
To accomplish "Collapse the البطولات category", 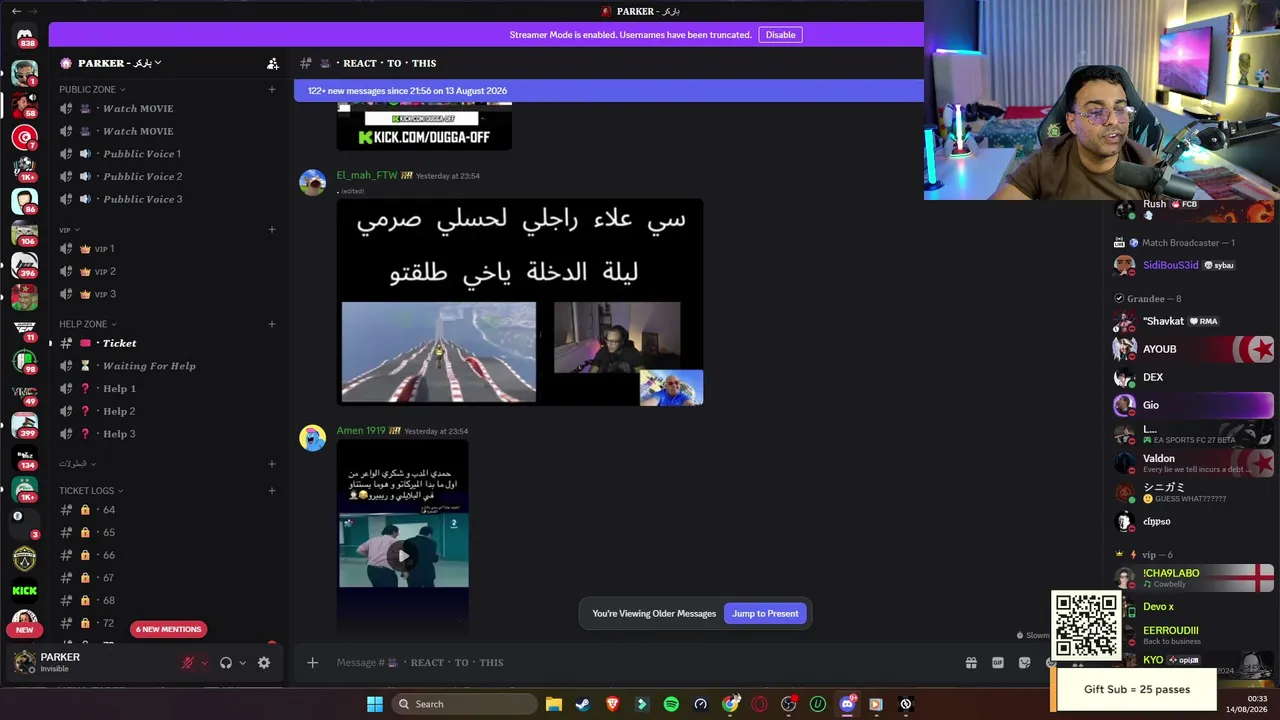I will coord(77,464).
